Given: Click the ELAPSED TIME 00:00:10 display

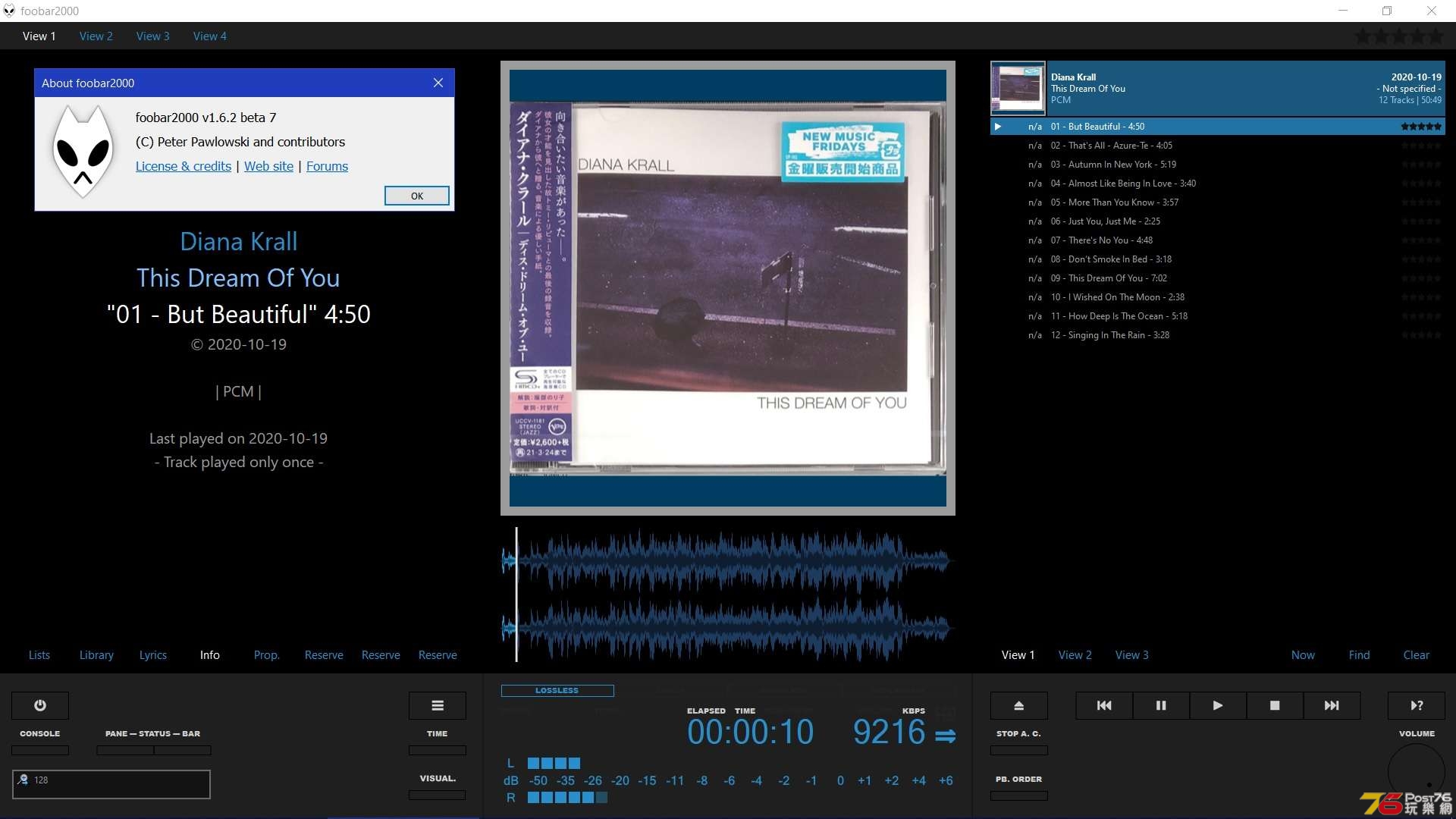Looking at the screenshot, I should (751, 733).
